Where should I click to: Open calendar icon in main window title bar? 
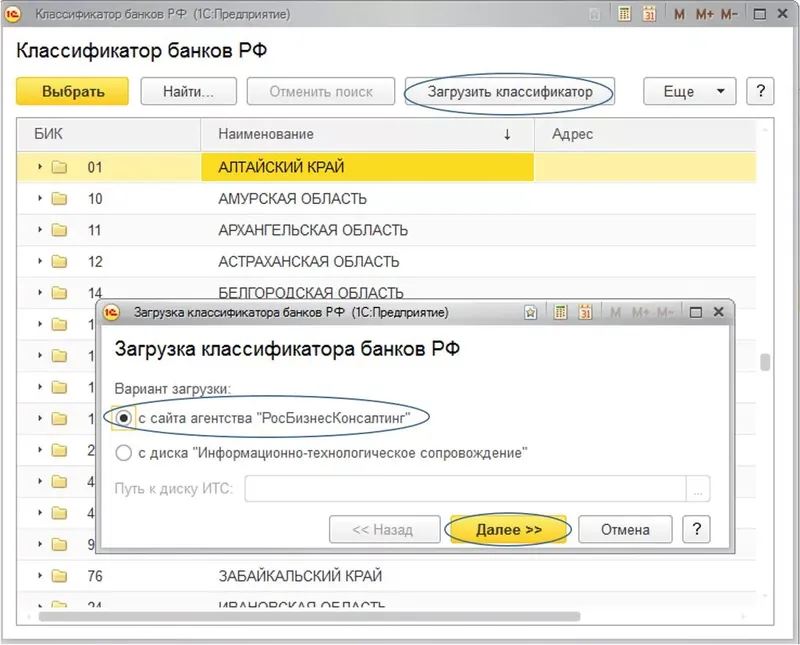click(x=649, y=14)
